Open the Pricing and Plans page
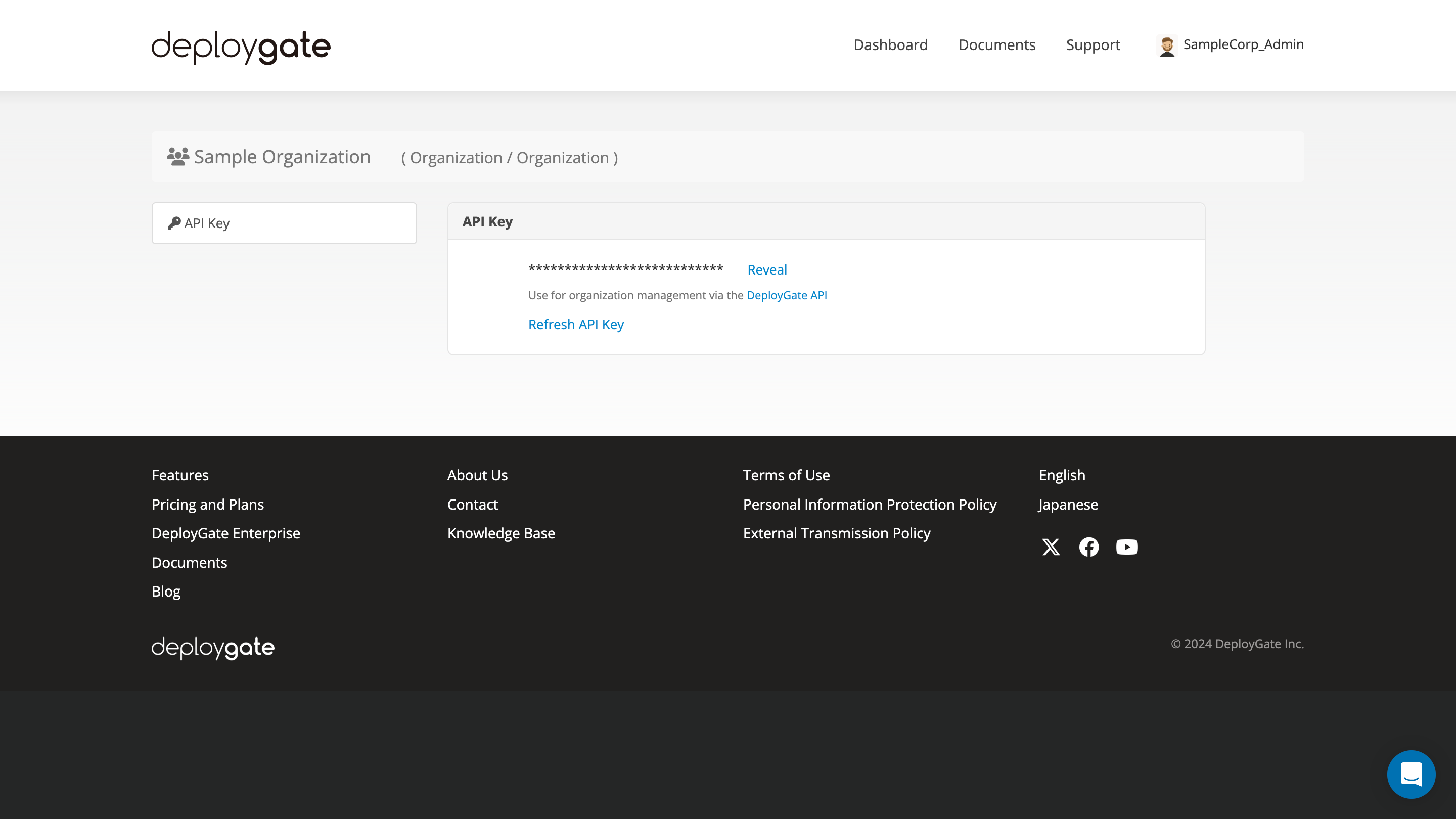The height and width of the screenshot is (819, 1456). point(207,504)
